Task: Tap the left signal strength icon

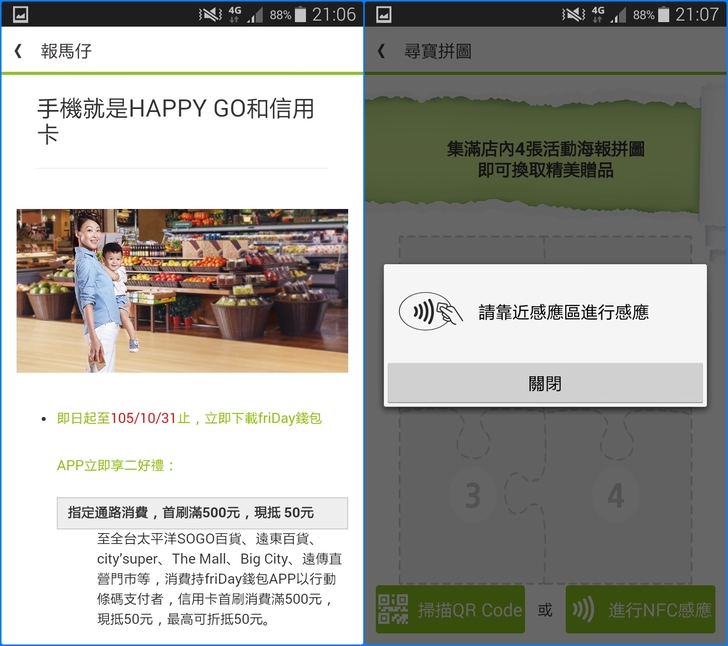Action: 255,16
